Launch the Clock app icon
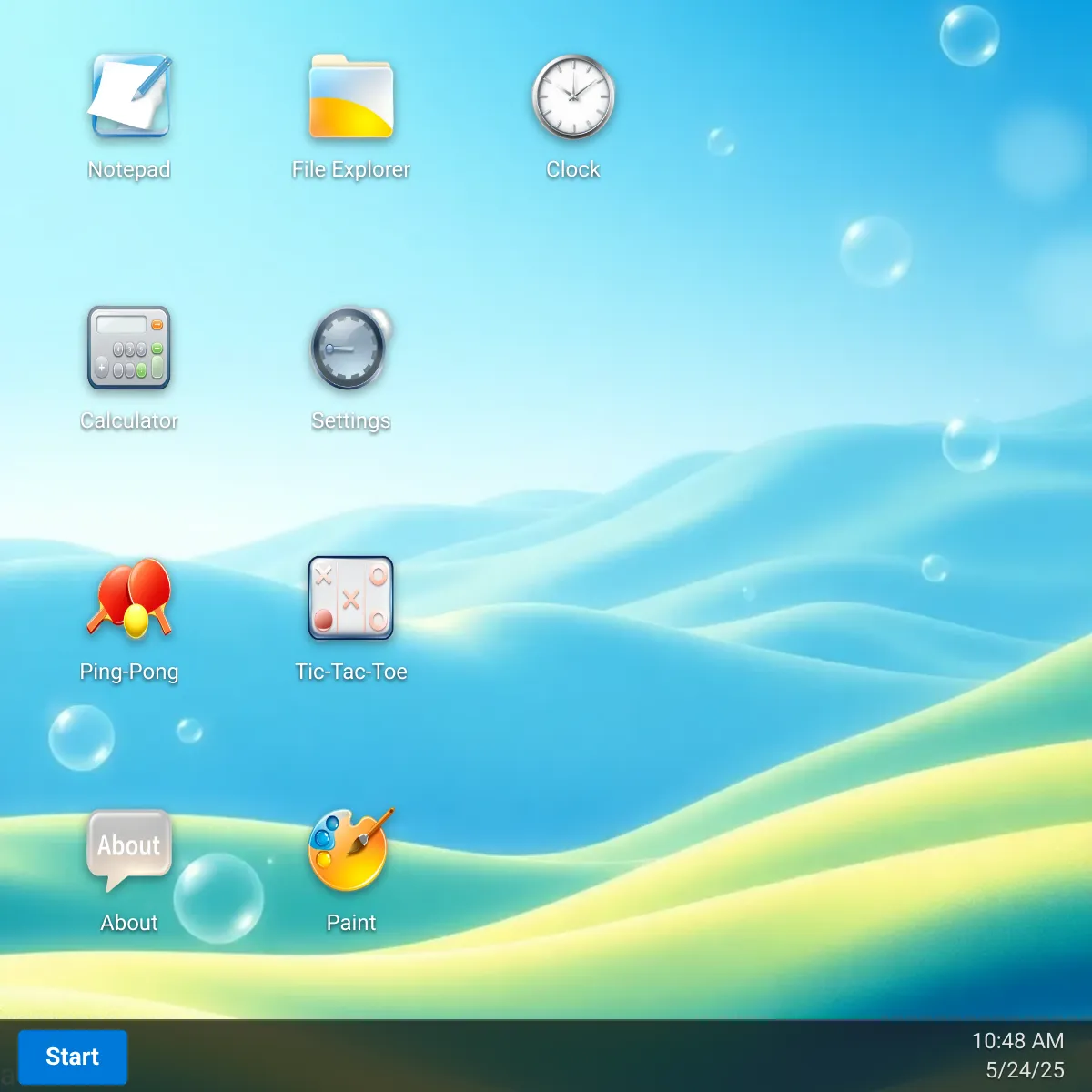Screen dimensions: 1092x1092 pos(573,96)
